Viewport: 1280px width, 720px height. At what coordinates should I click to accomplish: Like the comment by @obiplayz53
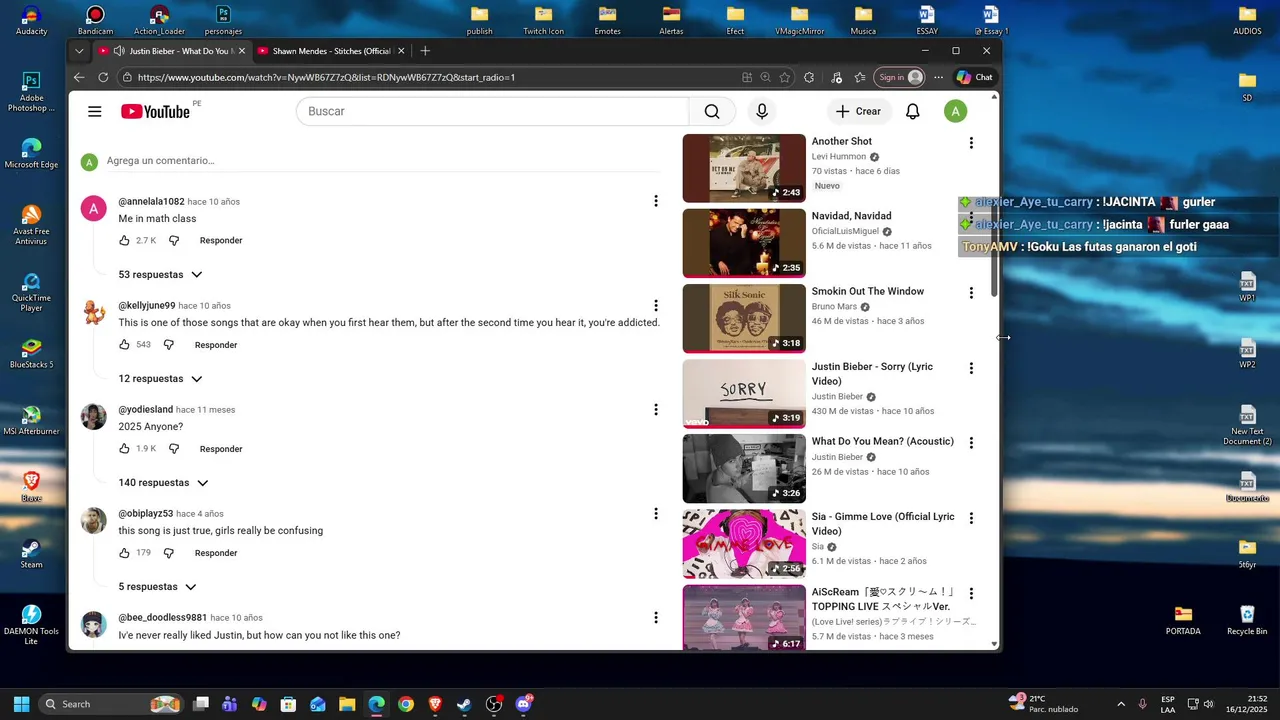click(x=124, y=552)
